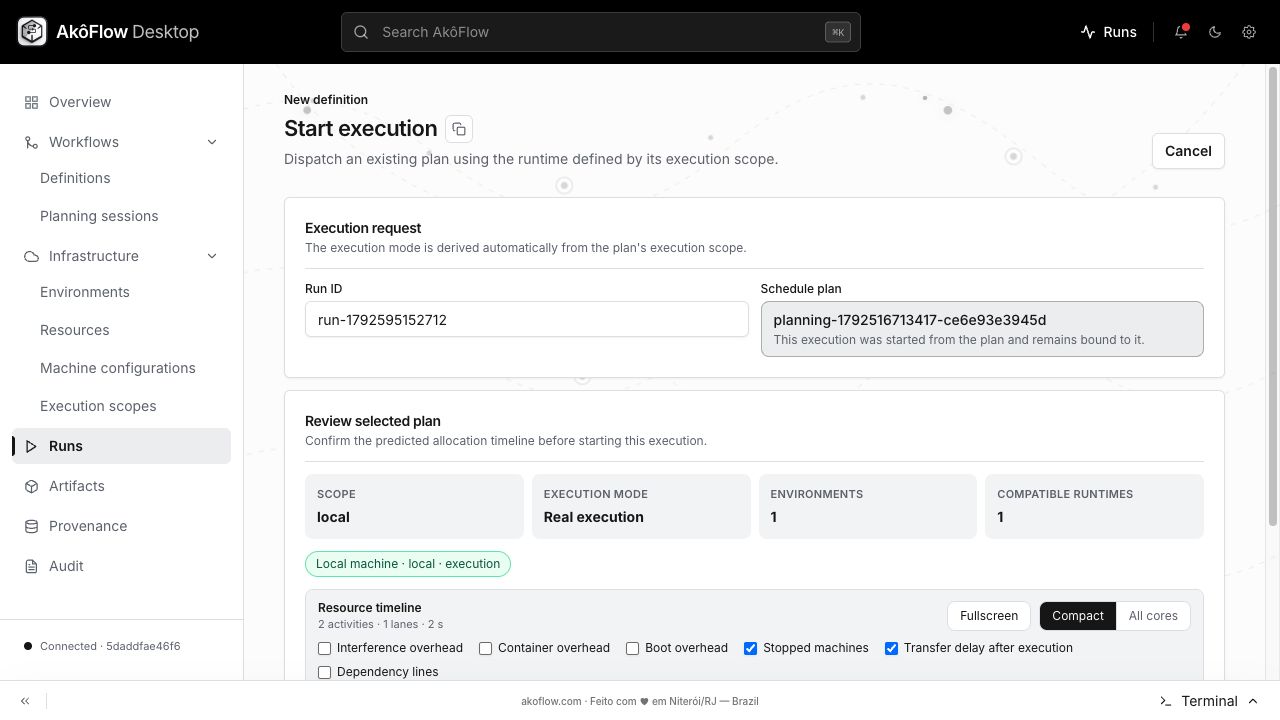The height and width of the screenshot is (720, 1280).
Task: Click the Cancel button
Action: (1188, 151)
